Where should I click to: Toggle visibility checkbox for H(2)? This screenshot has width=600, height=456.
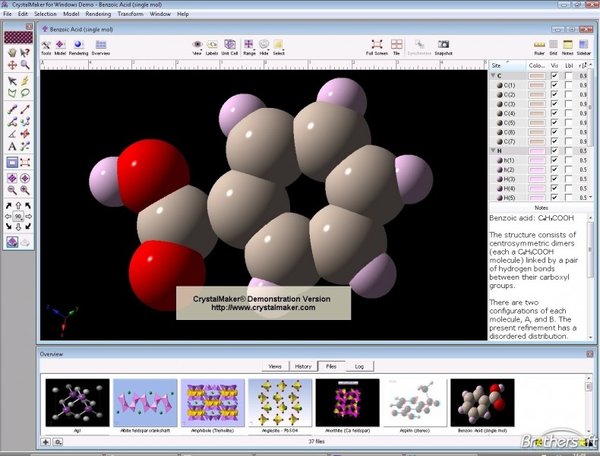554,170
